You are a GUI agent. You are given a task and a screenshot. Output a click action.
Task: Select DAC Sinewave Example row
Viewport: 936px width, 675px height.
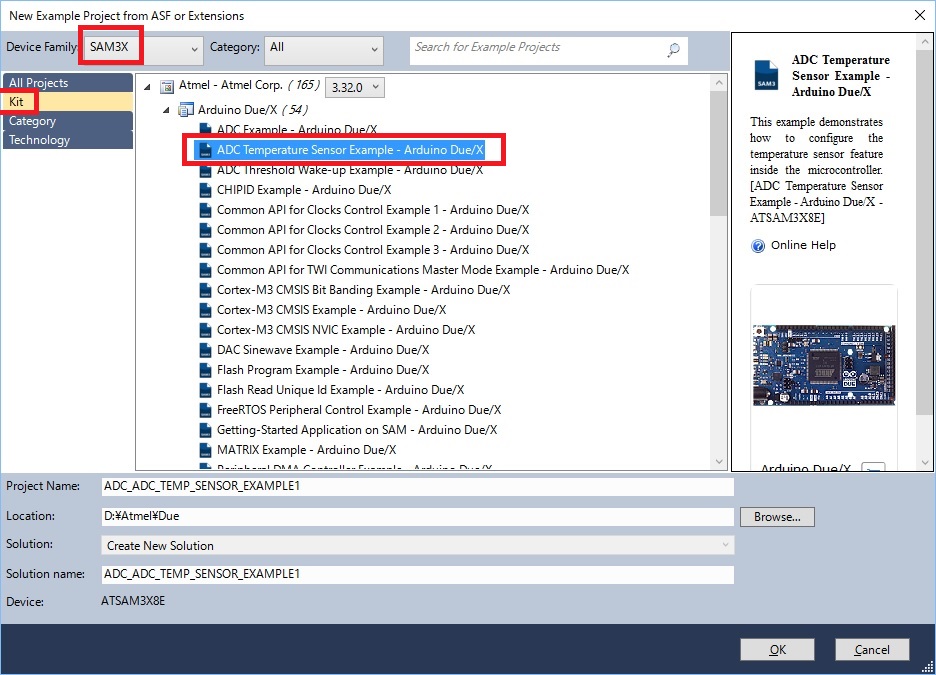[x=323, y=350]
